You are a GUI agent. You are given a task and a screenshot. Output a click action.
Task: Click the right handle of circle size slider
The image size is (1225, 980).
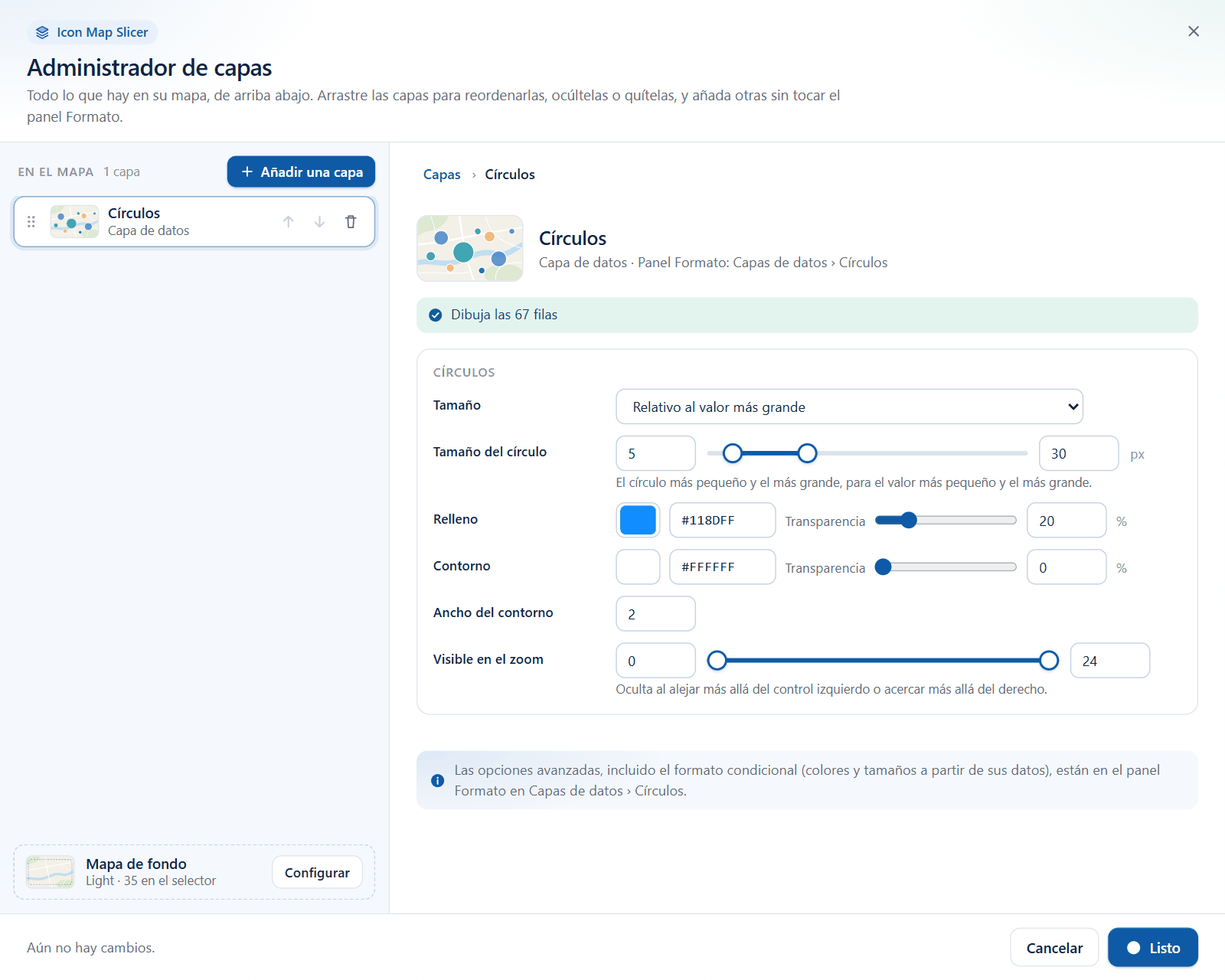(x=807, y=453)
